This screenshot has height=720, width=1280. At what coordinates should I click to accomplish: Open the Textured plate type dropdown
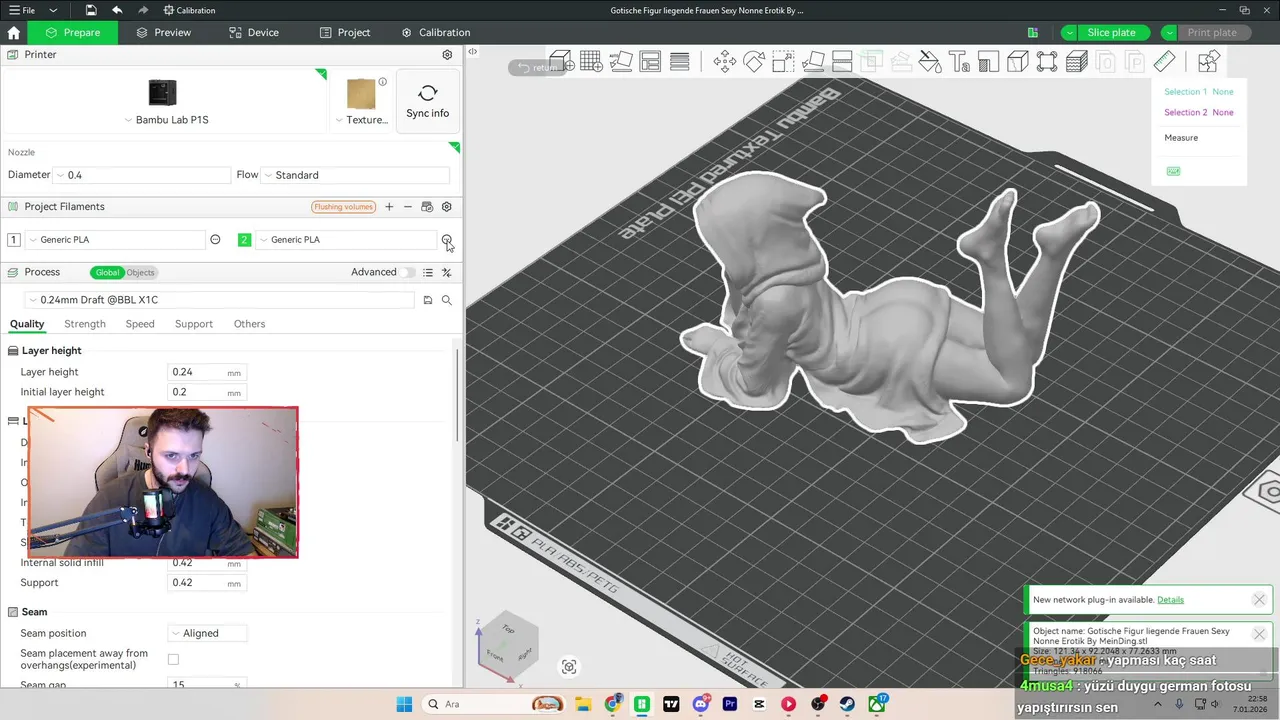pos(362,120)
